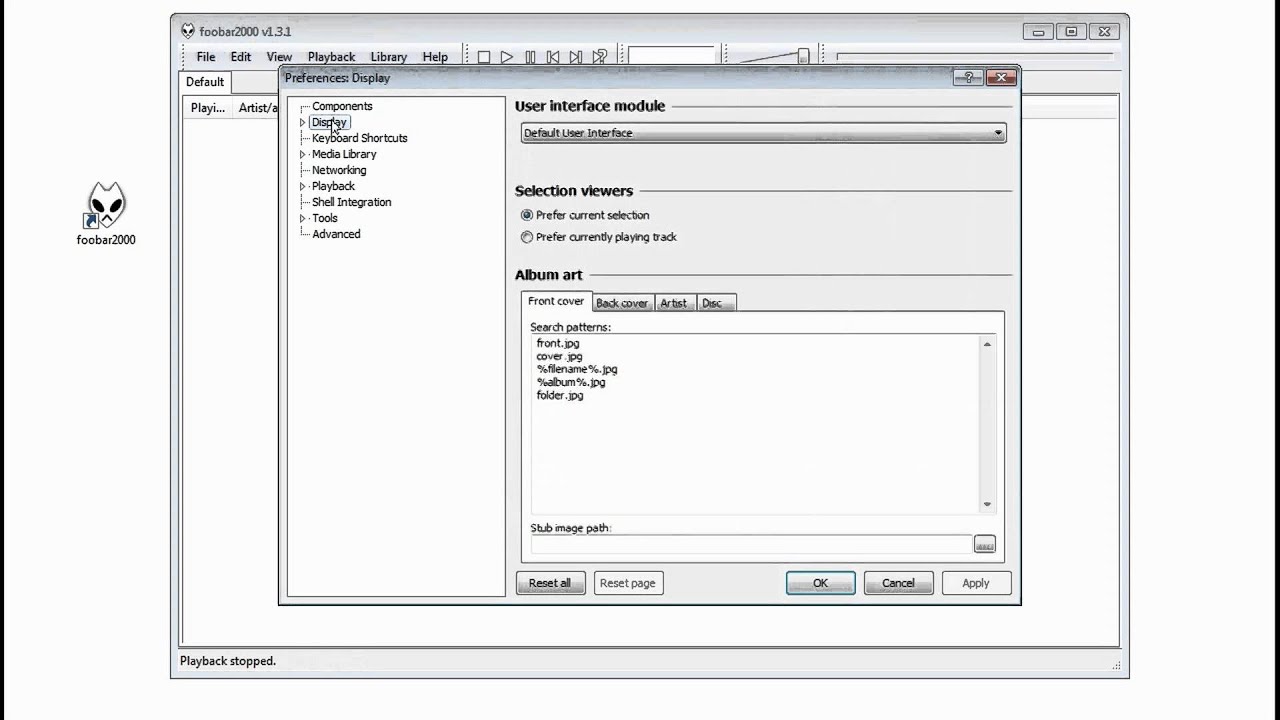Select Keyboard Shortcuts in preferences tree
Viewport: 1280px width, 720px height.
point(360,138)
